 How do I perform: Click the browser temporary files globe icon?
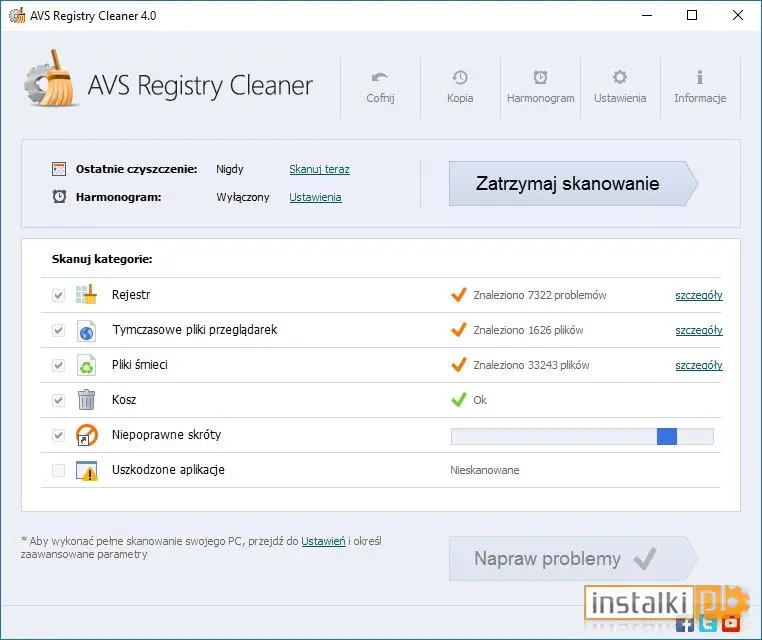tap(87, 330)
